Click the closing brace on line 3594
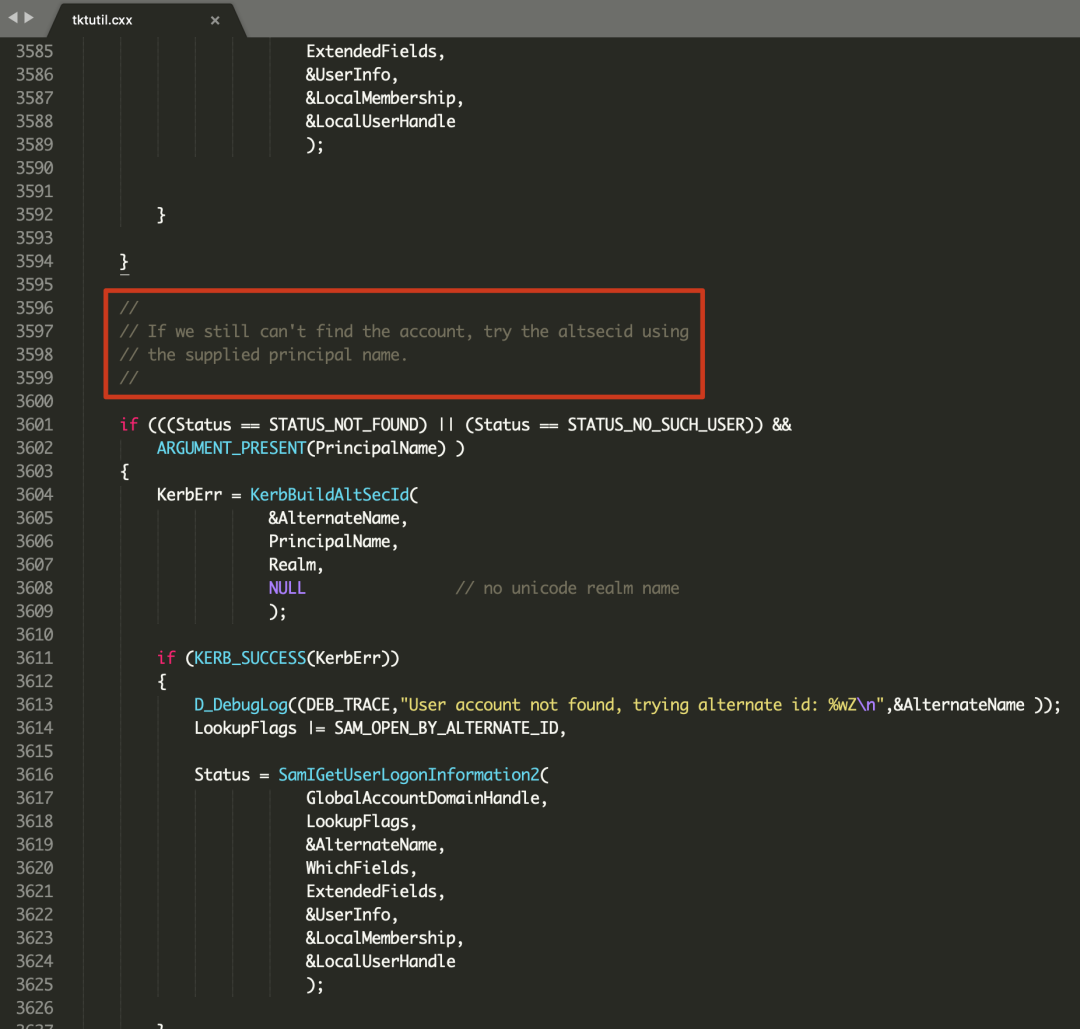 click(x=124, y=262)
